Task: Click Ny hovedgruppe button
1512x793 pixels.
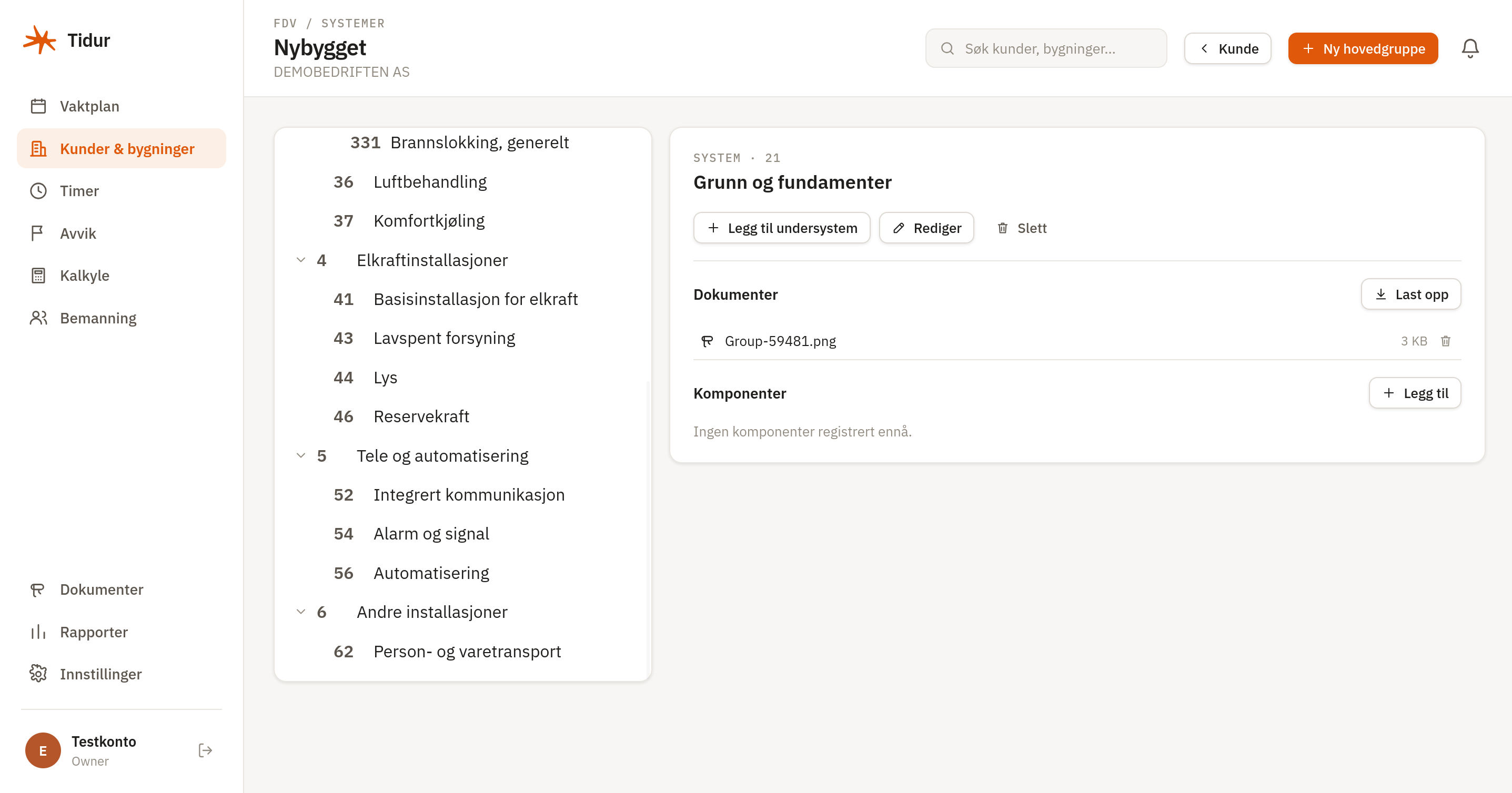Action: click(x=1363, y=48)
